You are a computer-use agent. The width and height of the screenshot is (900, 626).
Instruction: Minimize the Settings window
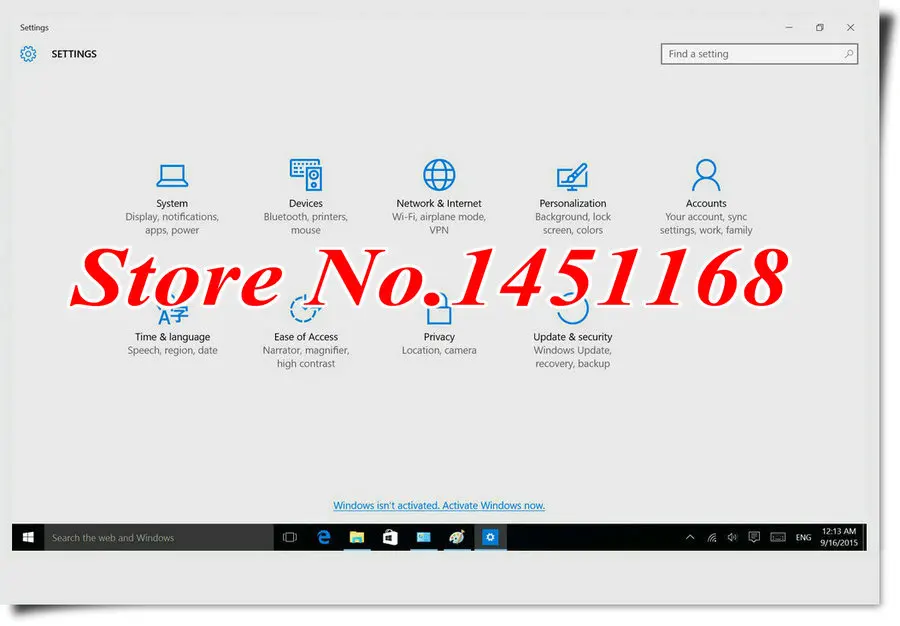point(789,28)
